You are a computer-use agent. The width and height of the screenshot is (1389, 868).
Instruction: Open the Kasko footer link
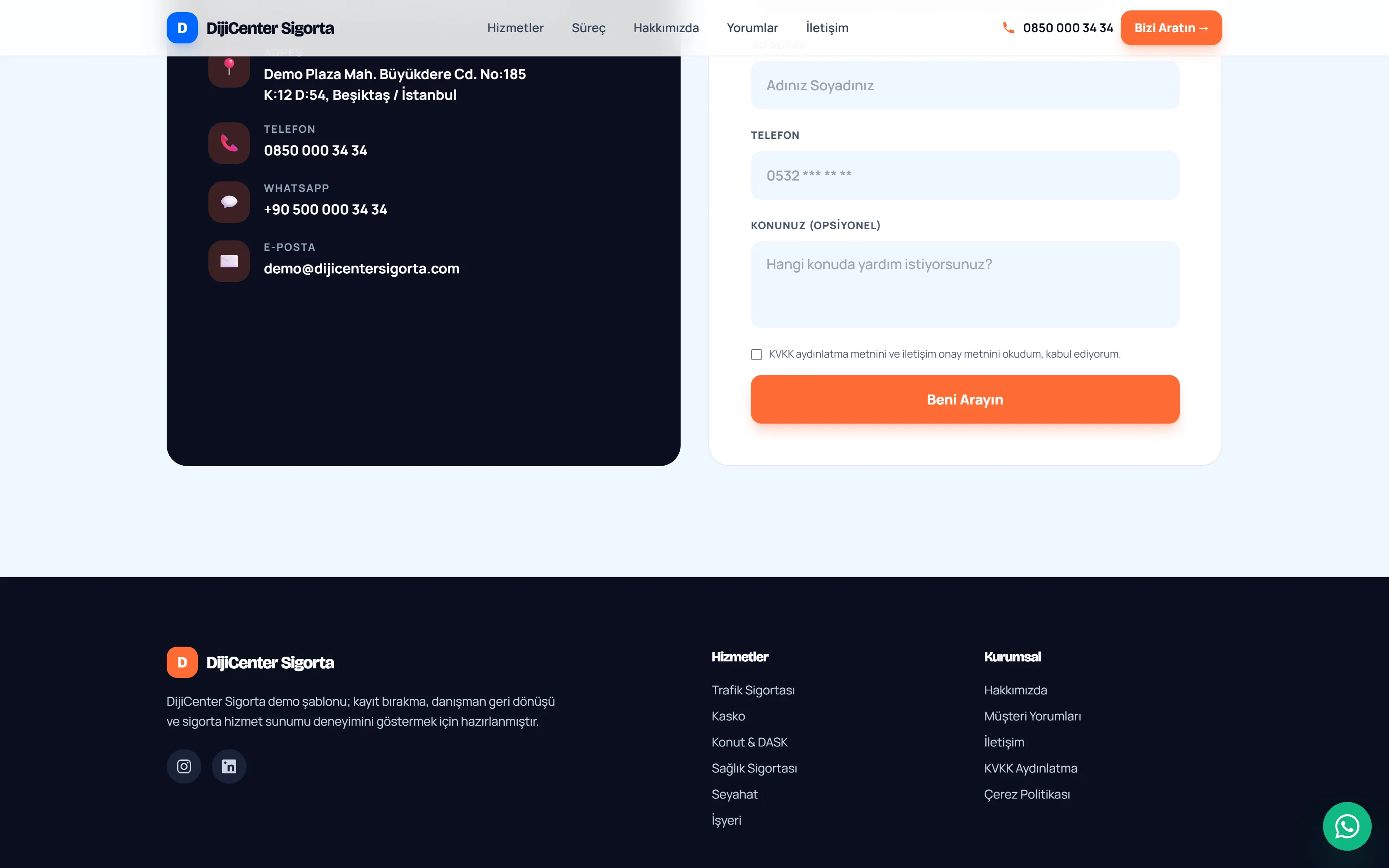pyautogui.click(x=728, y=716)
